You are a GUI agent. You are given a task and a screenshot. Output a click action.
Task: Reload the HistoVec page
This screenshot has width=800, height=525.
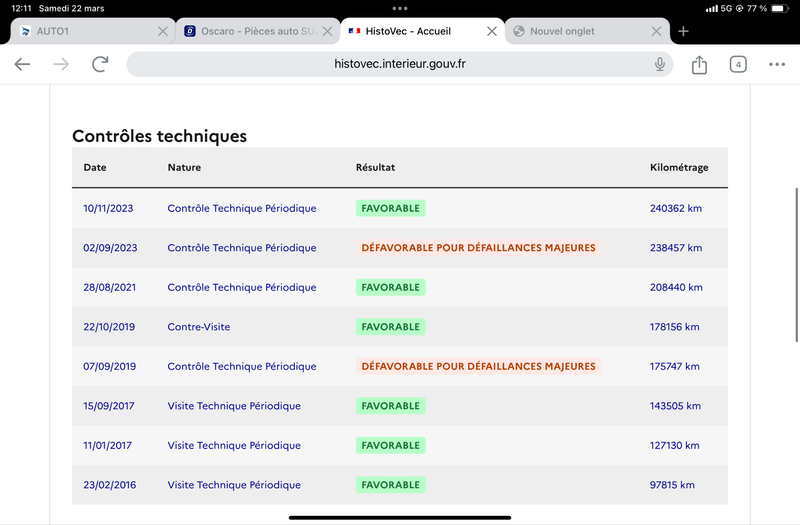100,64
